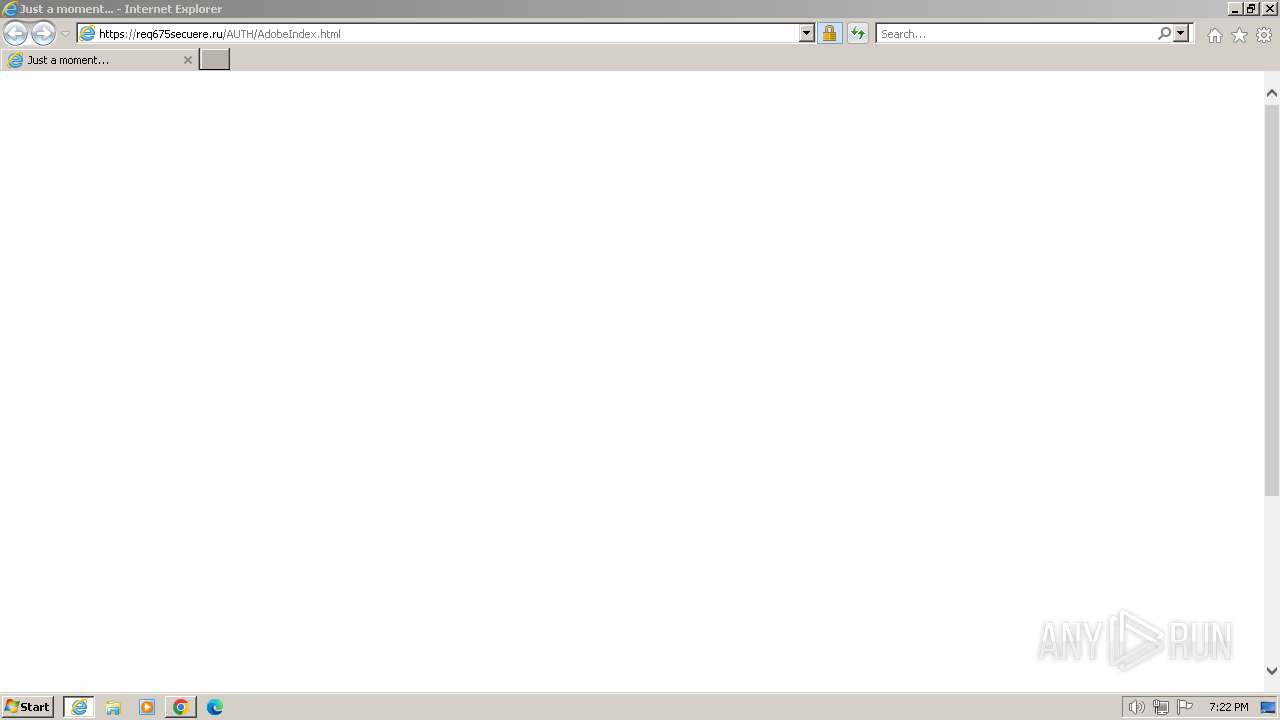Click the scrollbar down arrow
This screenshot has width=1280, height=720.
point(1272,671)
